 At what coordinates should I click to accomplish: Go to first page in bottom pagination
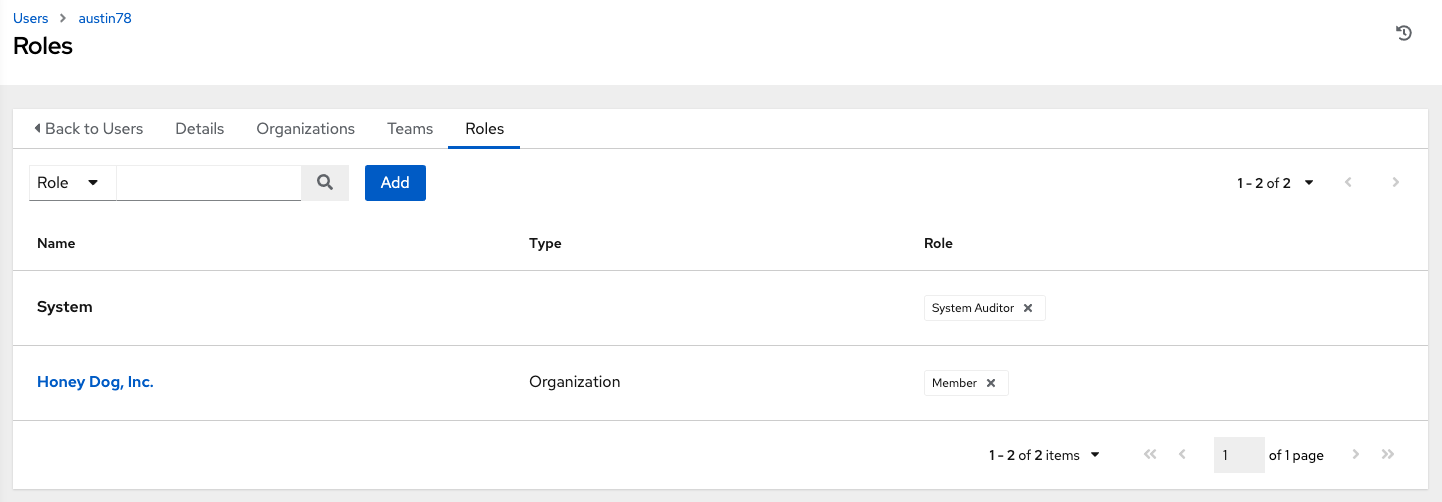pos(1150,454)
